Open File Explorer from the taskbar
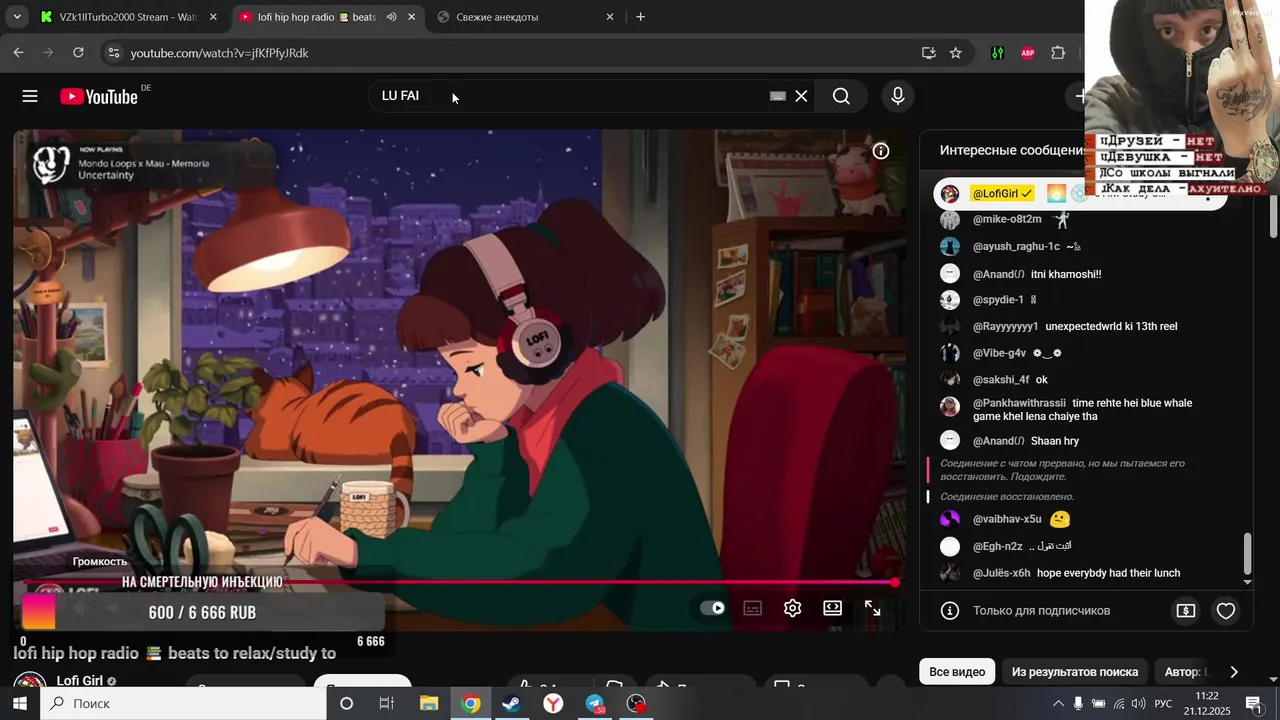The width and height of the screenshot is (1280, 720). click(x=429, y=704)
